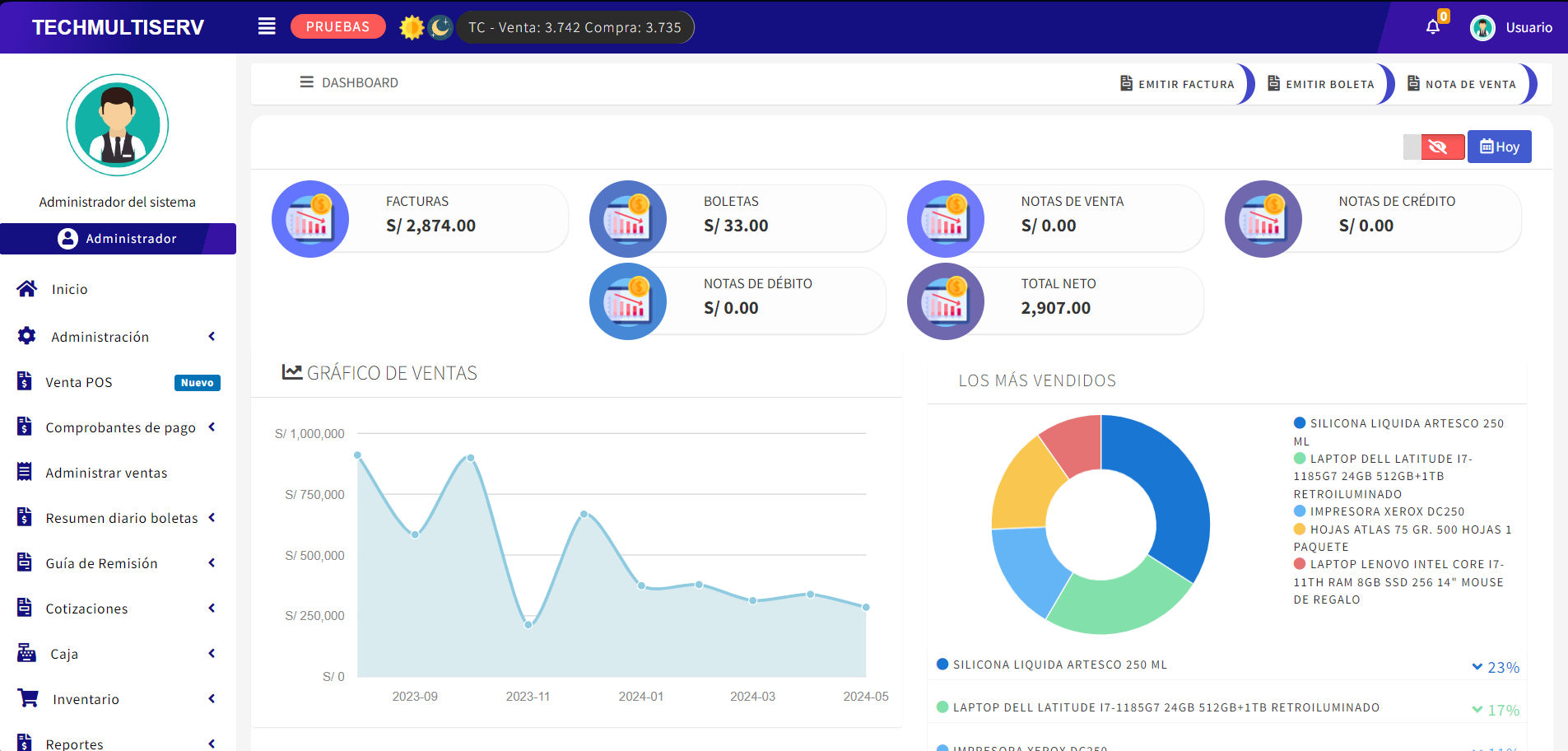Toggle Laptop Dell Latitude legend swatch
This screenshot has height=751, width=1568.
point(1300,459)
